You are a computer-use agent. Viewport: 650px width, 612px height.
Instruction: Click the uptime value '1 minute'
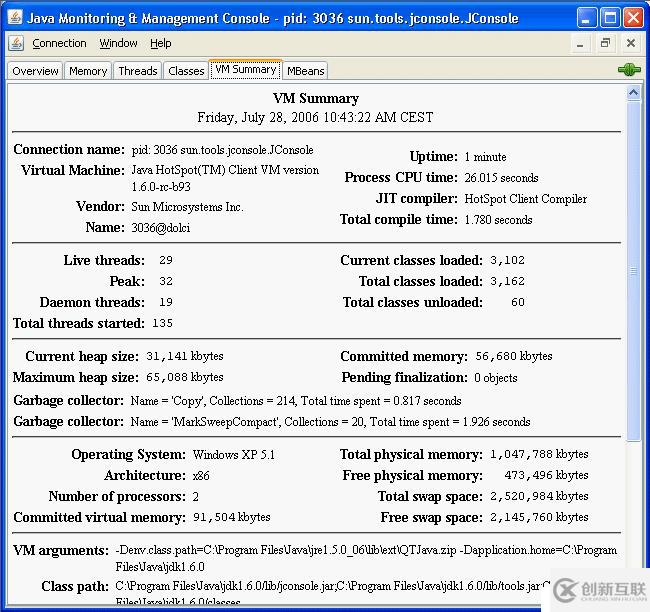click(x=485, y=157)
